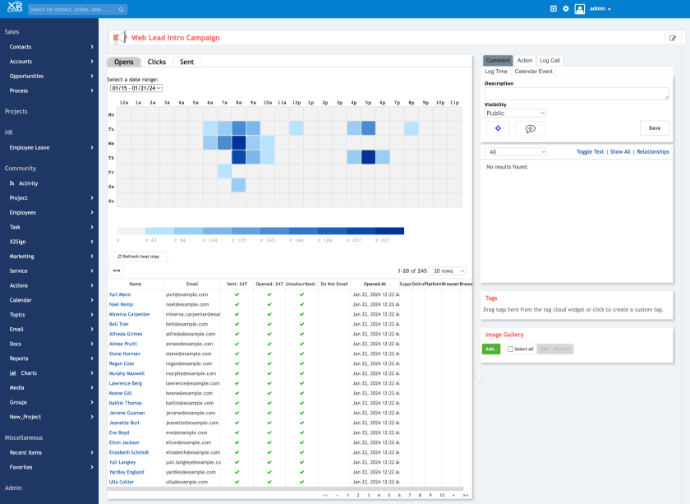The width and height of the screenshot is (690, 504).
Task: Switch to the Clicks tab
Action: tap(157, 62)
